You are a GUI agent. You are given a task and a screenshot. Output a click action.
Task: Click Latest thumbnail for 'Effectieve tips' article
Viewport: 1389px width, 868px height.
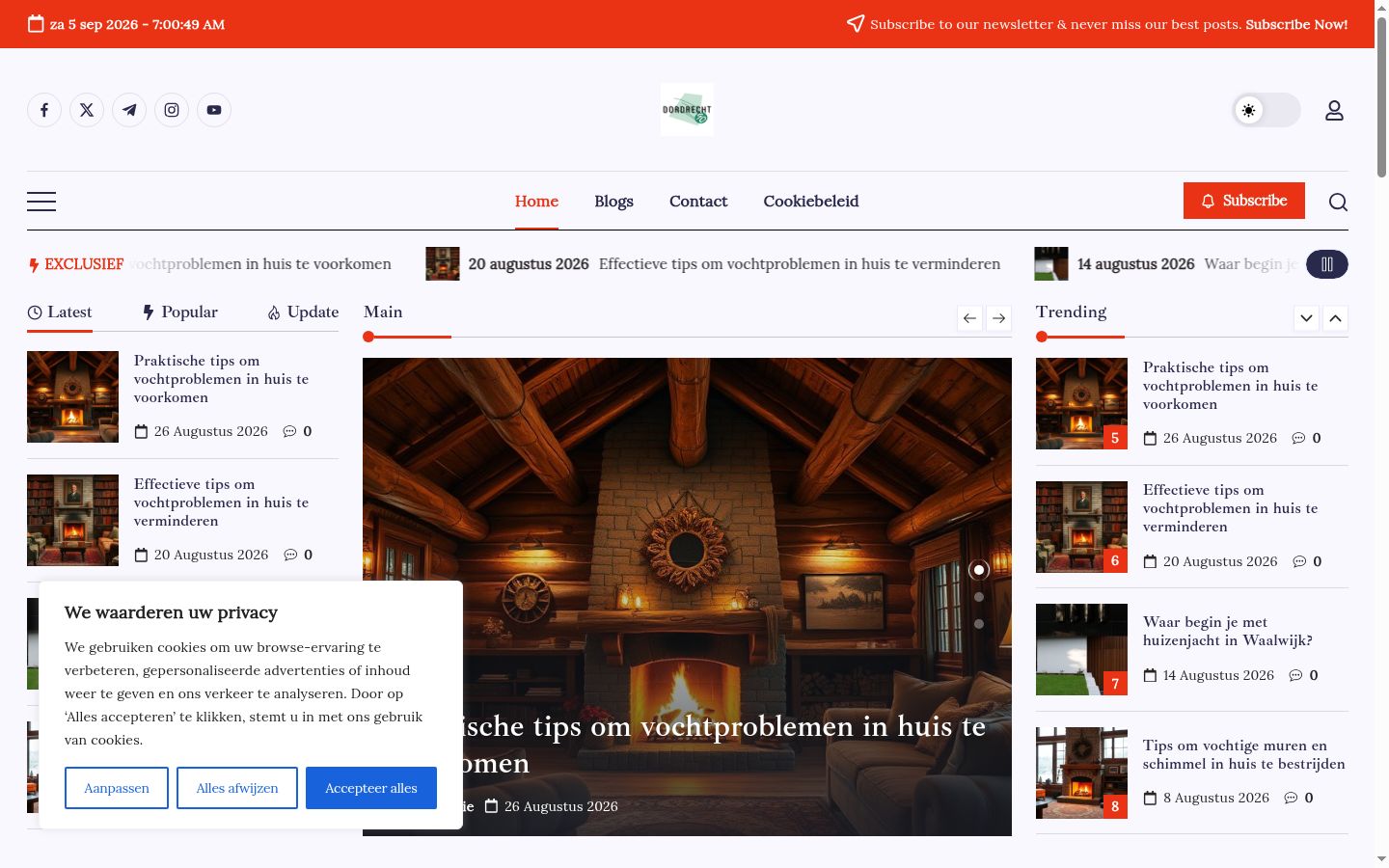coord(72,520)
